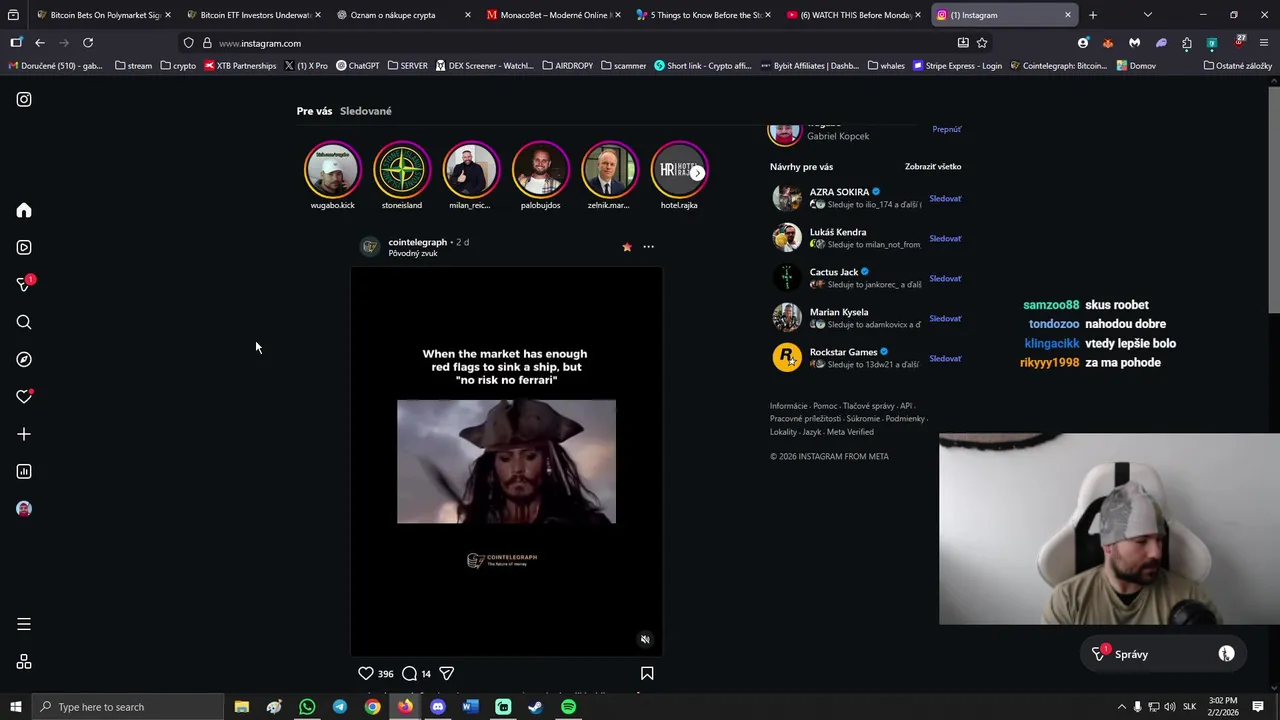Open a new browser tab with plus

pyautogui.click(x=1093, y=15)
